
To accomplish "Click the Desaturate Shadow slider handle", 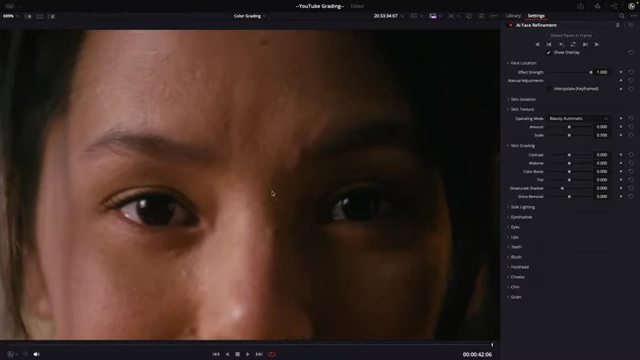I will (x=562, y=189).
